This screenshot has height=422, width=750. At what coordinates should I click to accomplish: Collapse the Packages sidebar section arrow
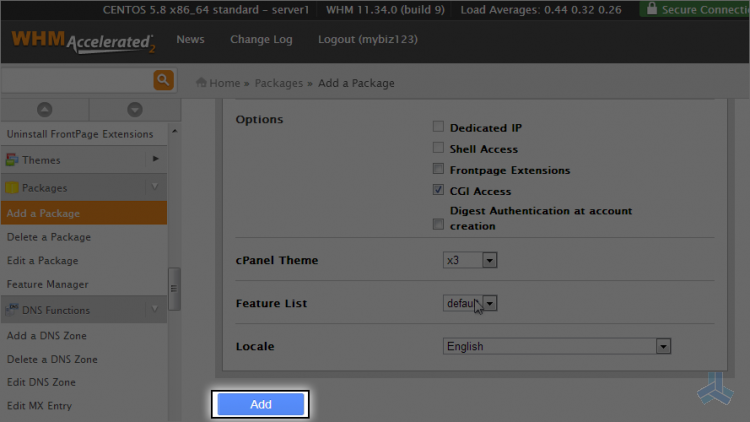pos(155,187)
